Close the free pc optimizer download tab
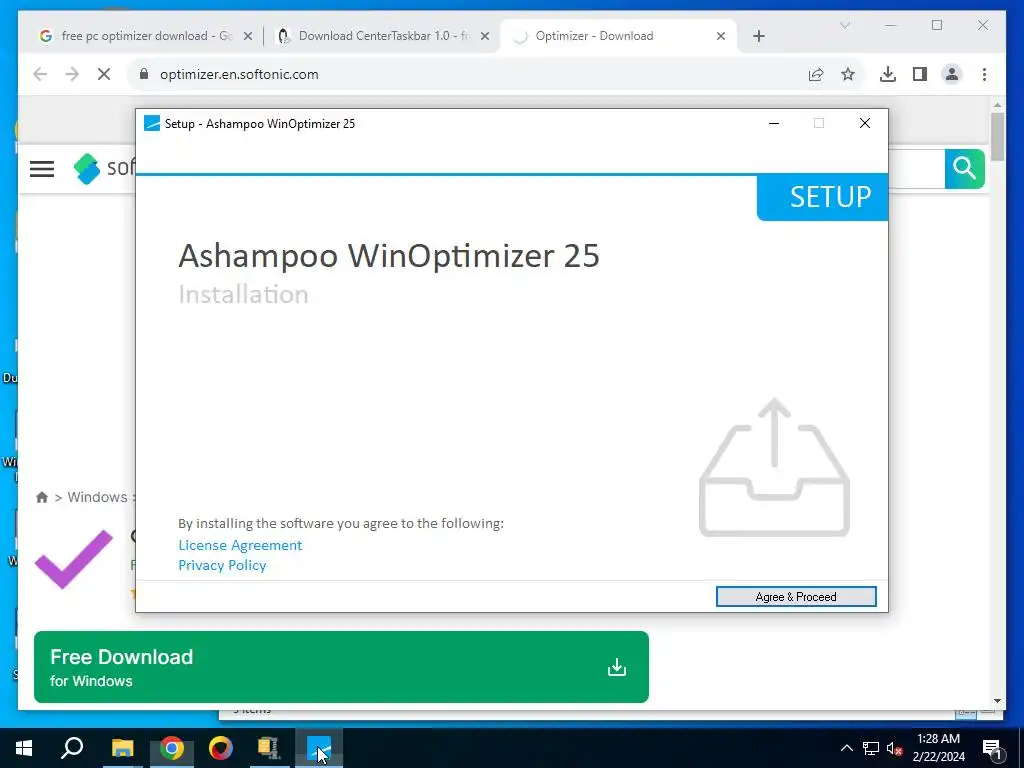1024x768 pixels. click(x=248, y=37)
